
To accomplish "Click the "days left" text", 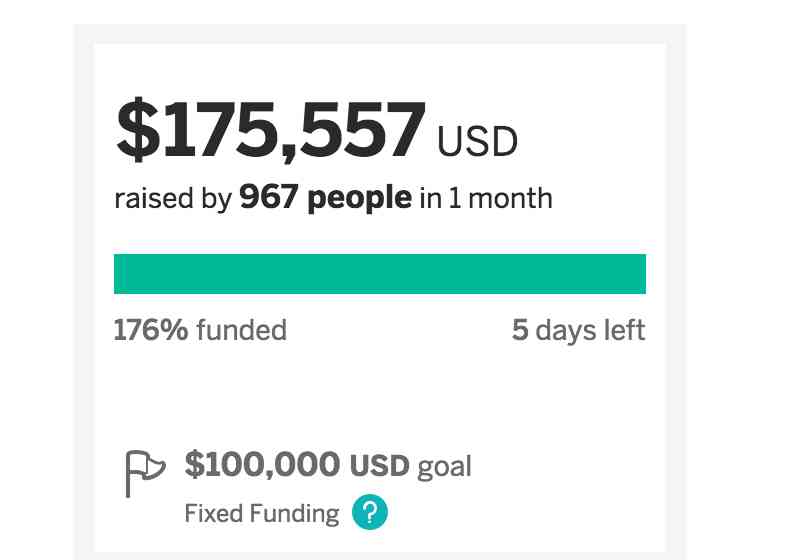I will tap(590, 330).
